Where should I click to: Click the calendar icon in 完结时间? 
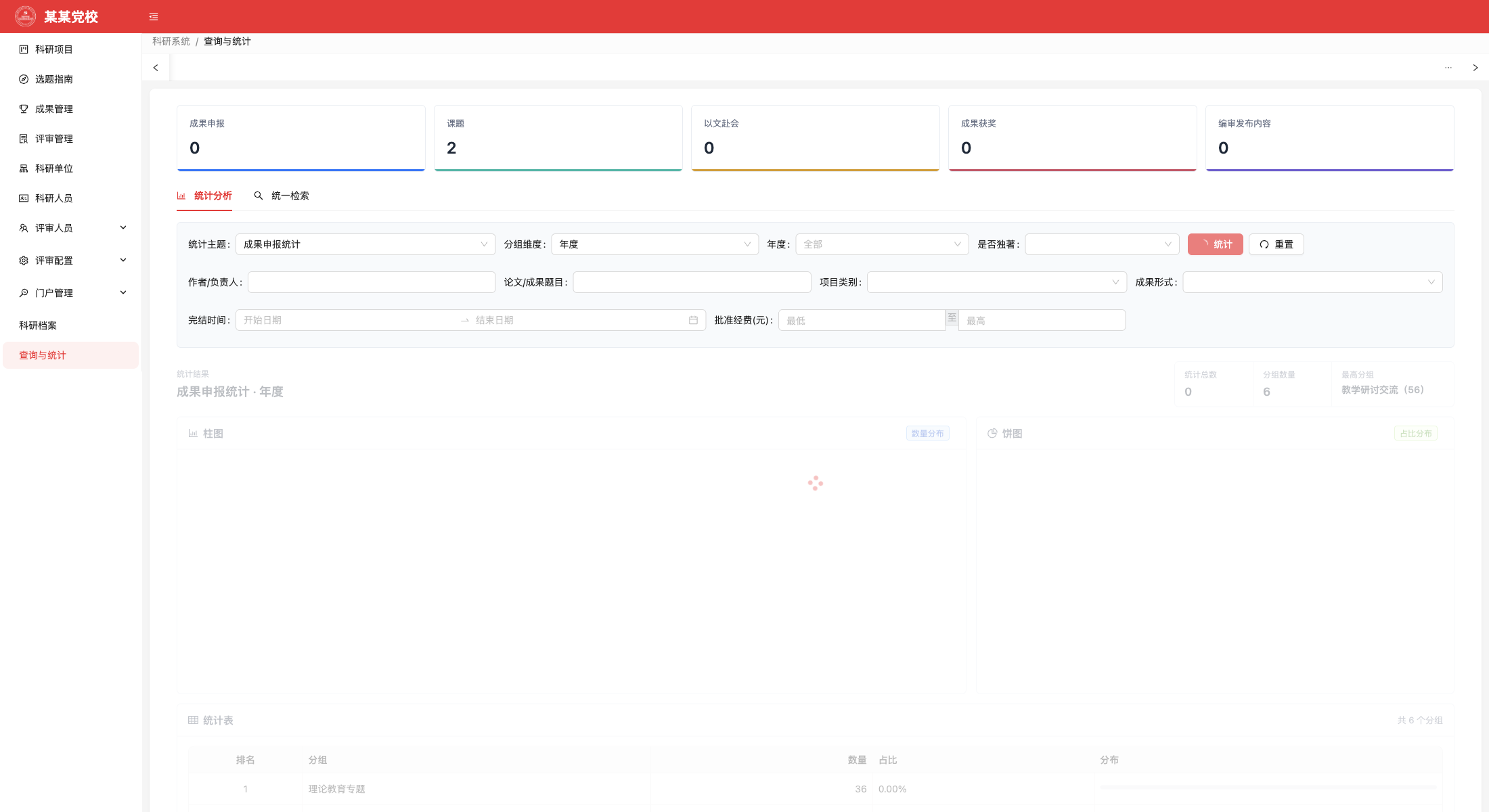pyautogui.click(x=693, y=320)
